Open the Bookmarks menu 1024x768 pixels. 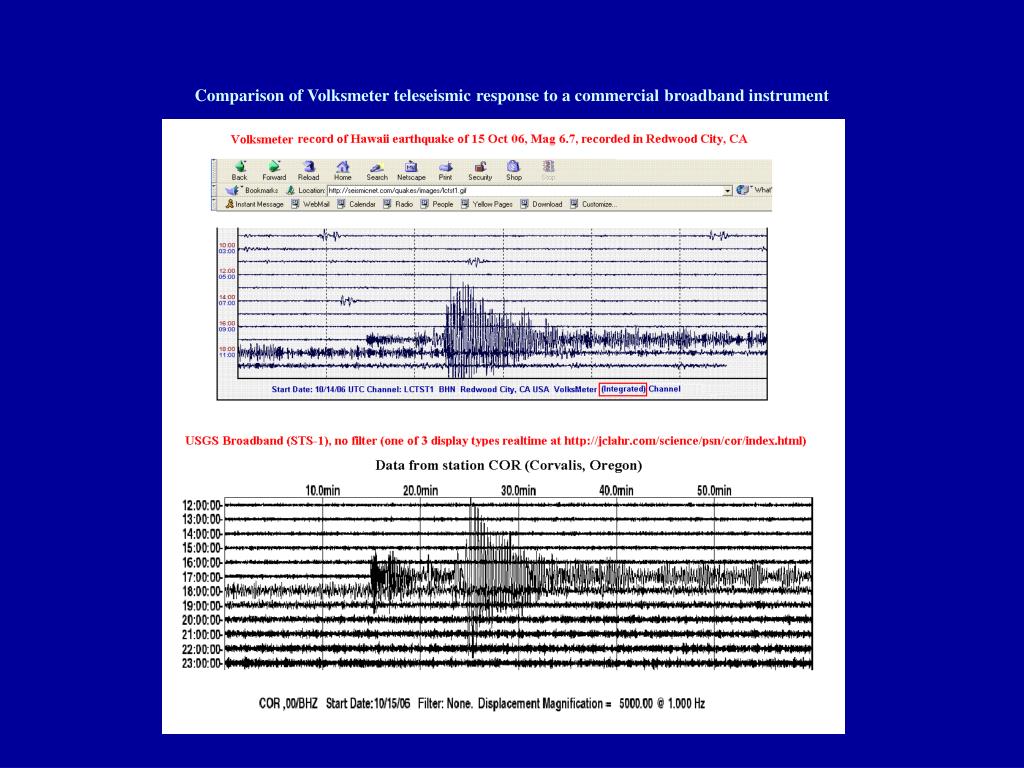pyautogui.click(x=253, y=191)
